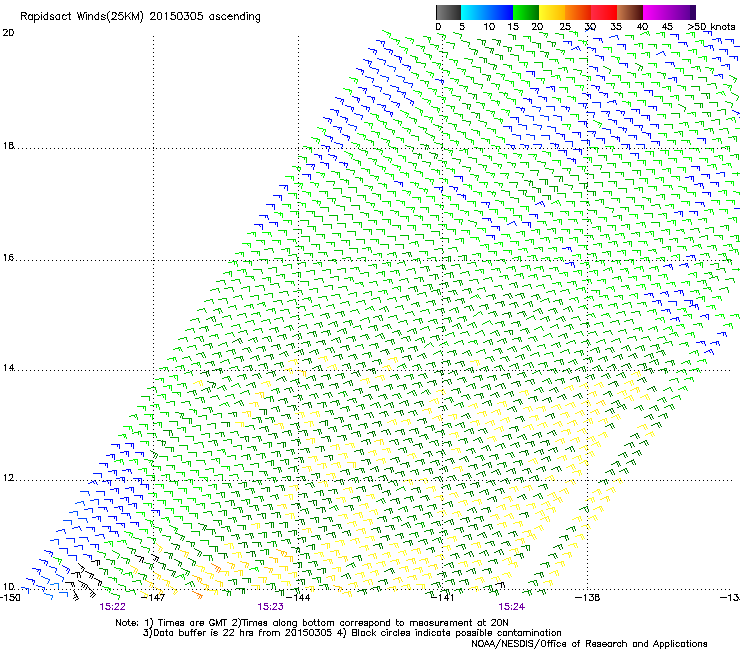Image resolution: width=740 pixels, height=650 pixels.
Task: Click the legend label '10'
Action: [489, 27]
